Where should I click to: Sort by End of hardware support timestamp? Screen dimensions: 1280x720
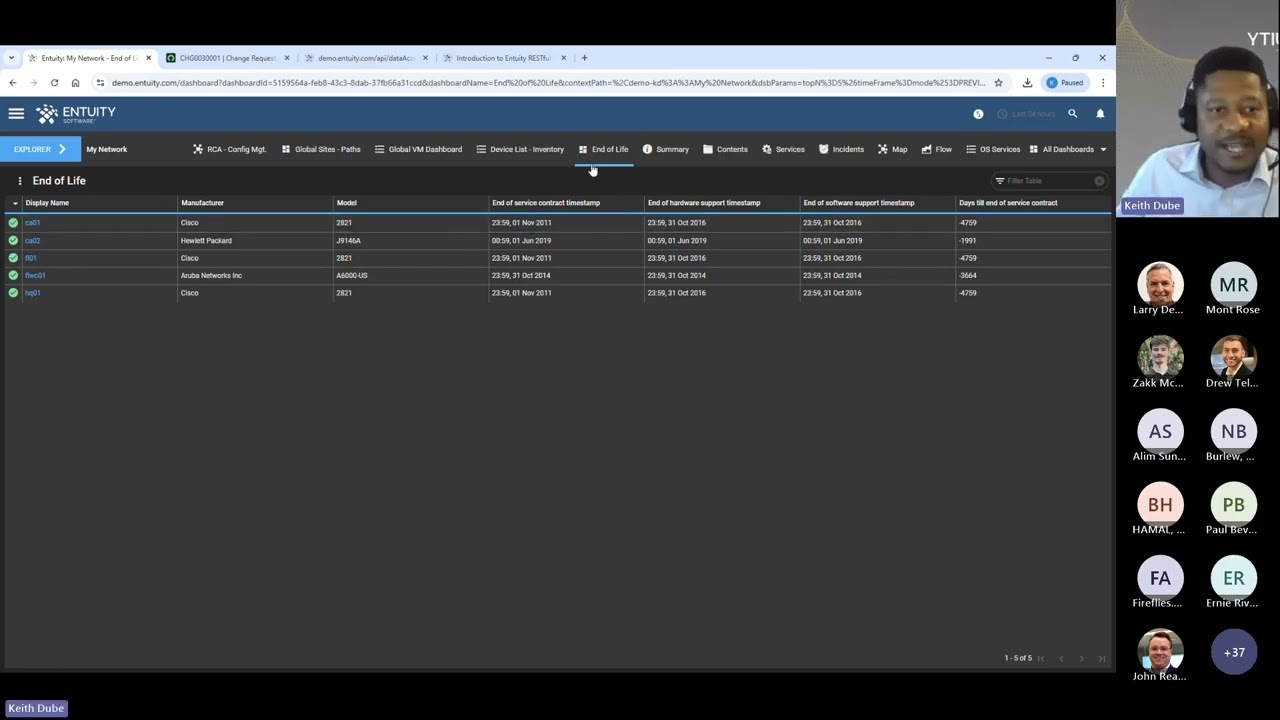click(x=704, y=203)
